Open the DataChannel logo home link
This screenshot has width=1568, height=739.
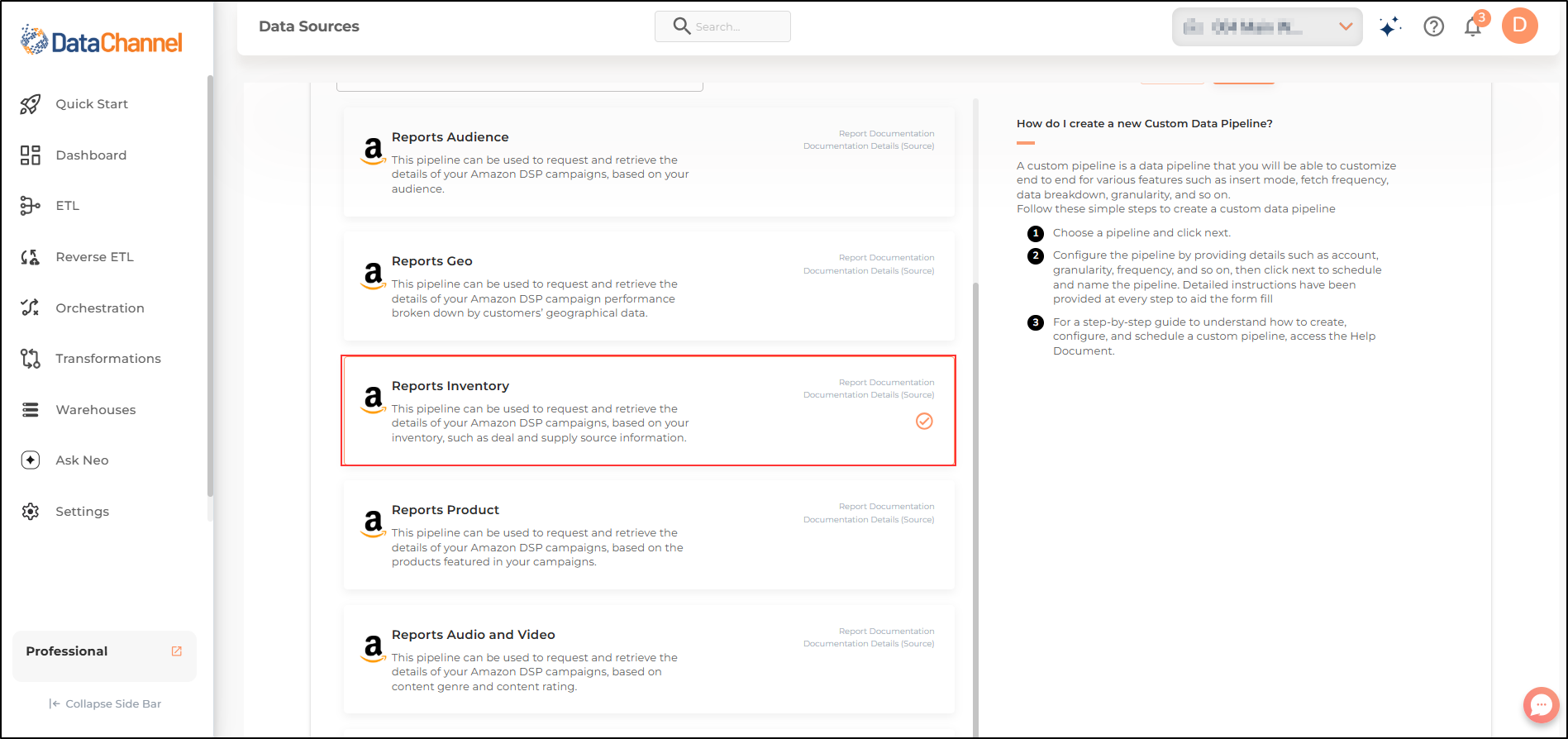102,41
